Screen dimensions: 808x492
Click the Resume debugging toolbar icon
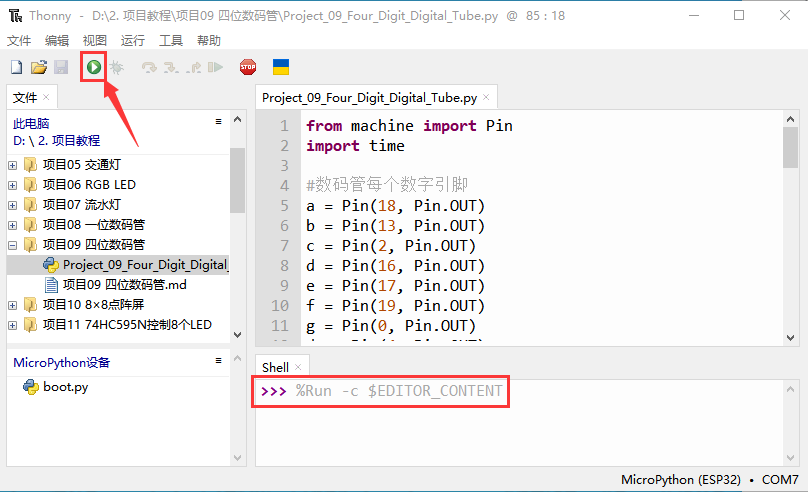click(x=215, y=67)
